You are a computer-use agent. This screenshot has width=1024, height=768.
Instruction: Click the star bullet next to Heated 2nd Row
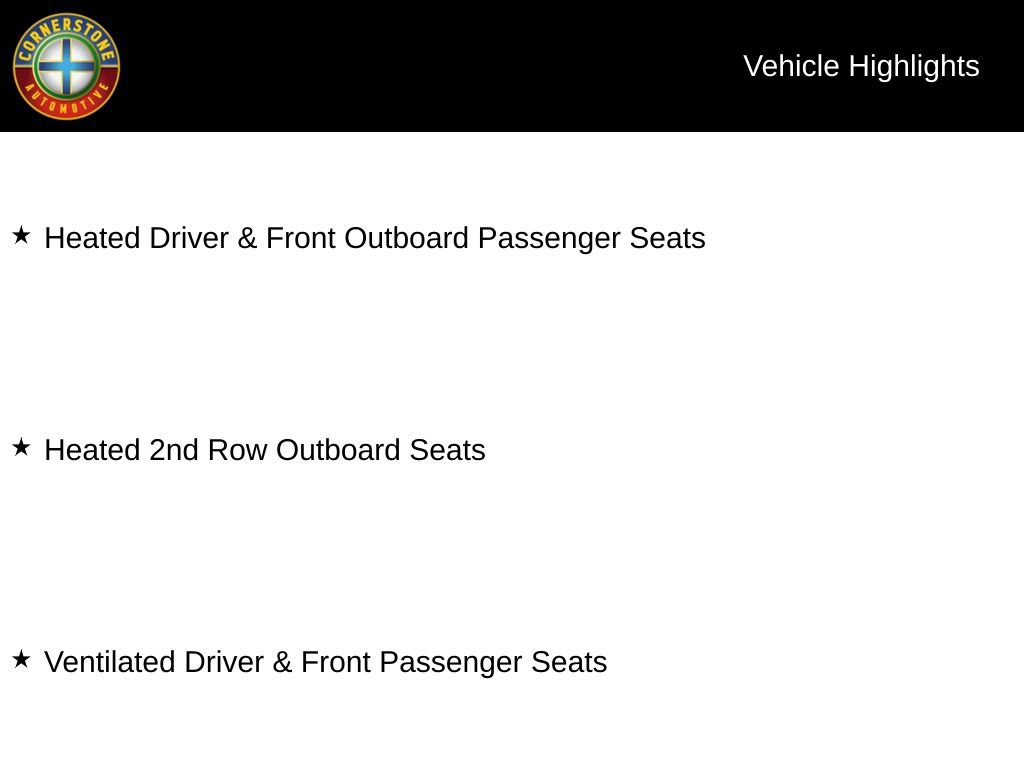pos(22,447)
